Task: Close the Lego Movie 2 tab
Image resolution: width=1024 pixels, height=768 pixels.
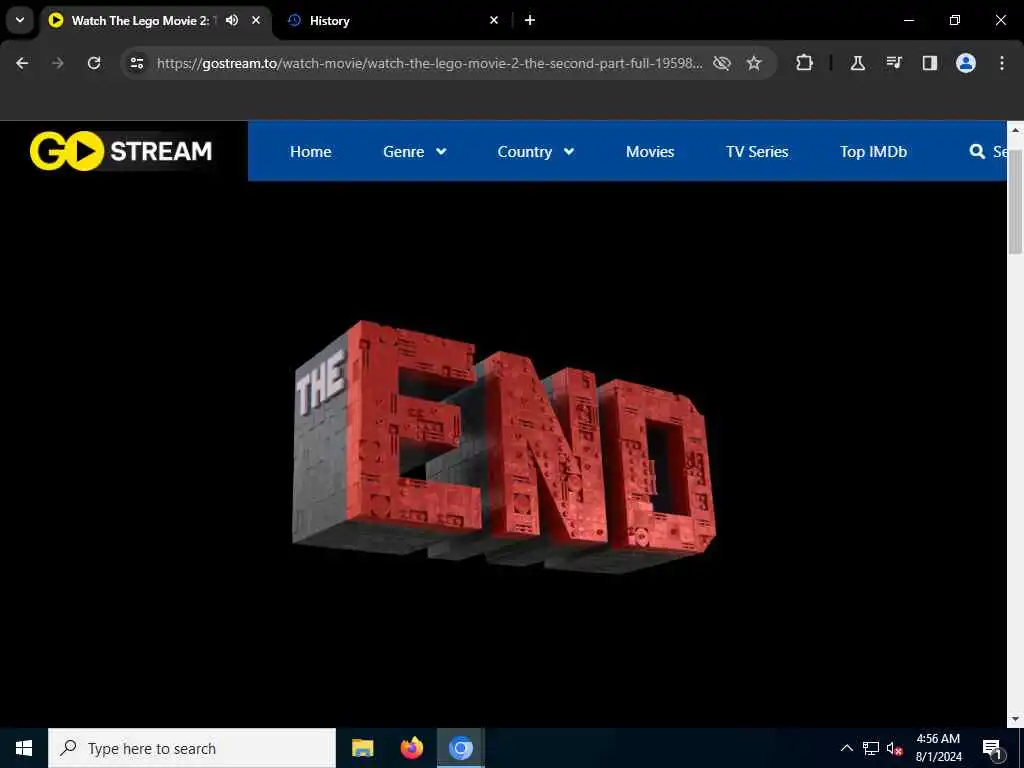Action: click(256, 20)
